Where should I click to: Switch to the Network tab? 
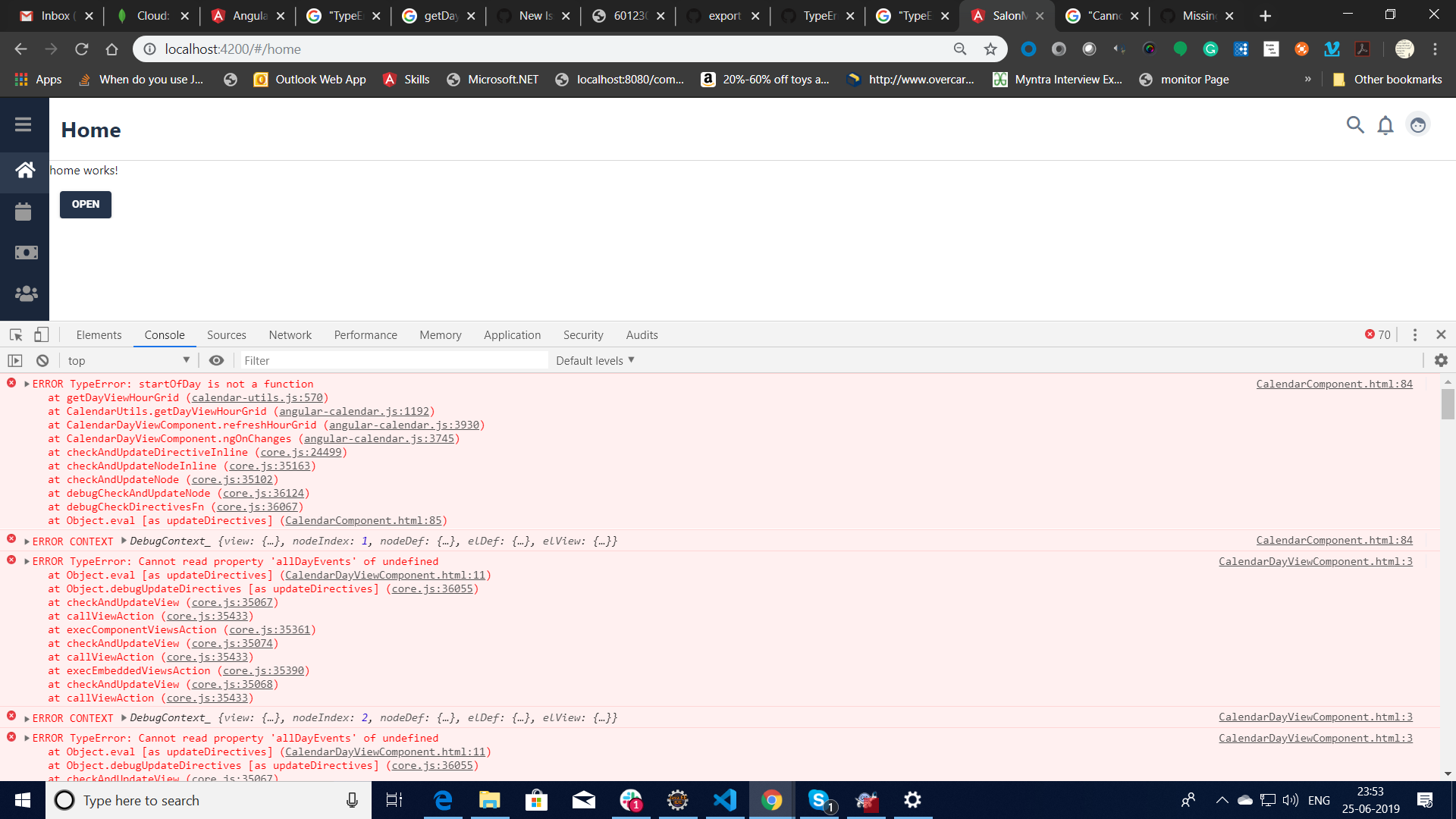point(290,335)
